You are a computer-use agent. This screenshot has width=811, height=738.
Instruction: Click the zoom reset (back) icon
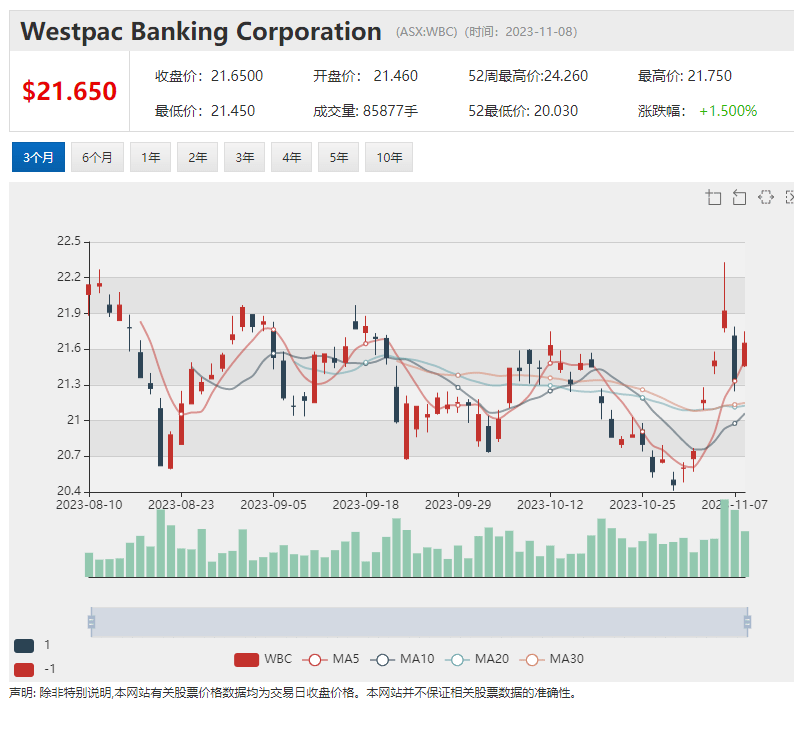click(x=739, y=197)
